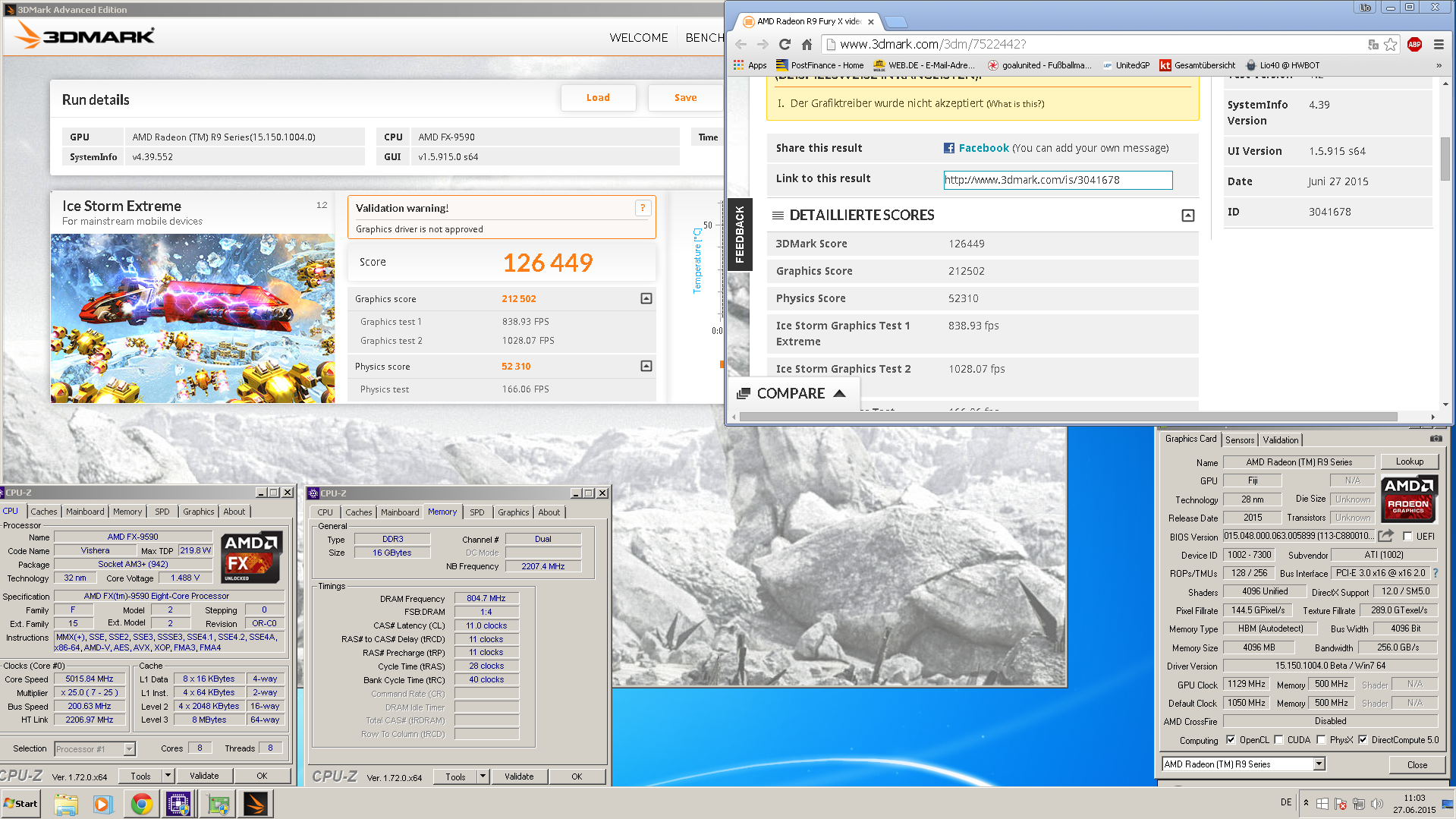Open the WELCOME tab in 3DMark
This screenshot has width=1456, height=819.
pos(639,38)
